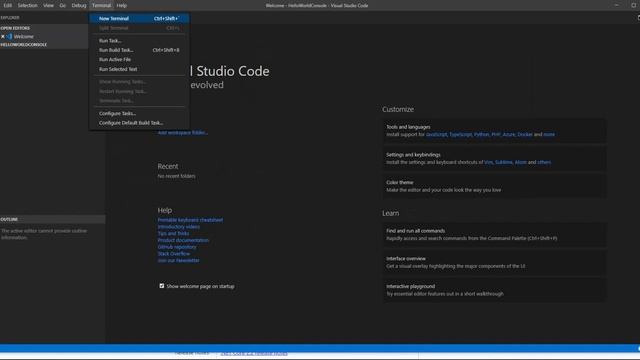640x360 pixels.
Task: Click others link under Settings and keybindings
Action: click(x=544, y=162)
